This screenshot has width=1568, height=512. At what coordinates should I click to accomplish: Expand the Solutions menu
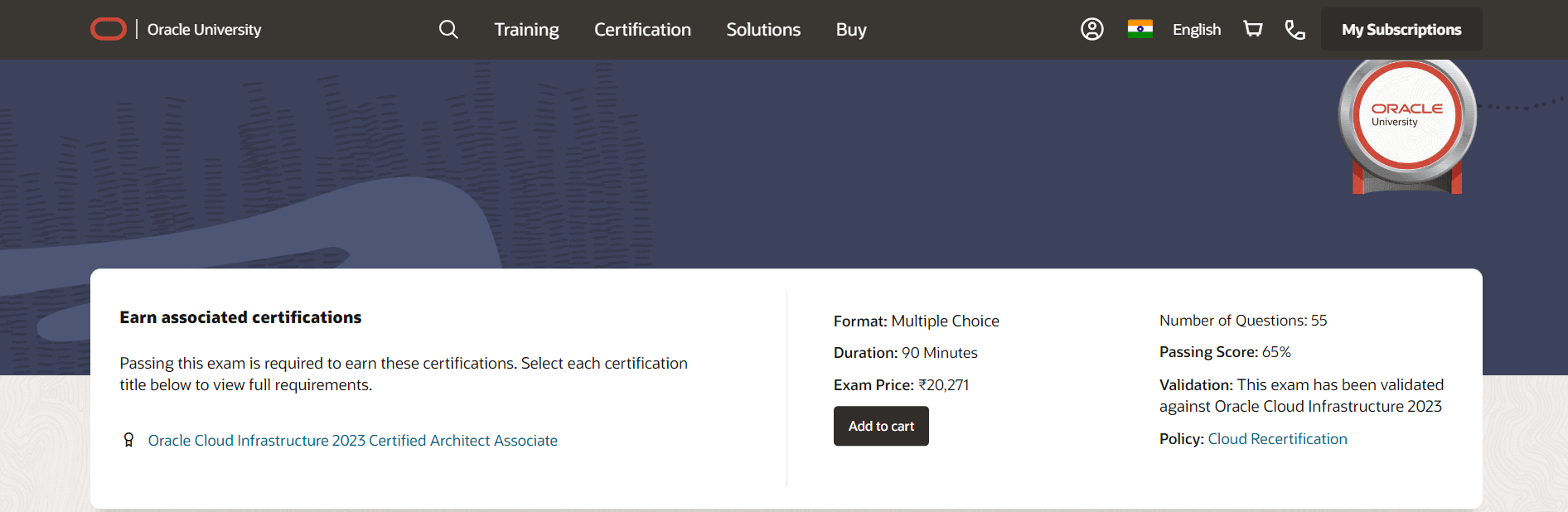pos(763,30)
